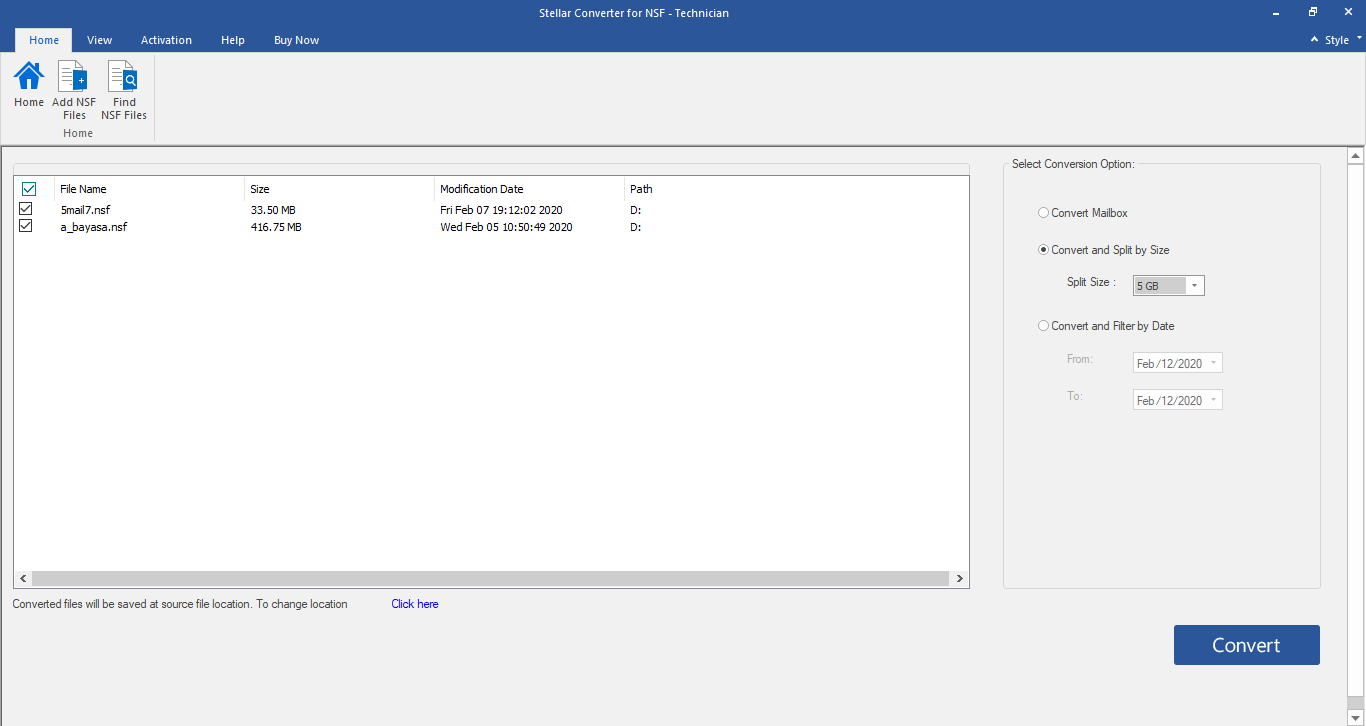Image resolution: width=1366 pixels, height=726 pixels.
Task: Click the Add NSF Files icon
Action: click(74, 78)
